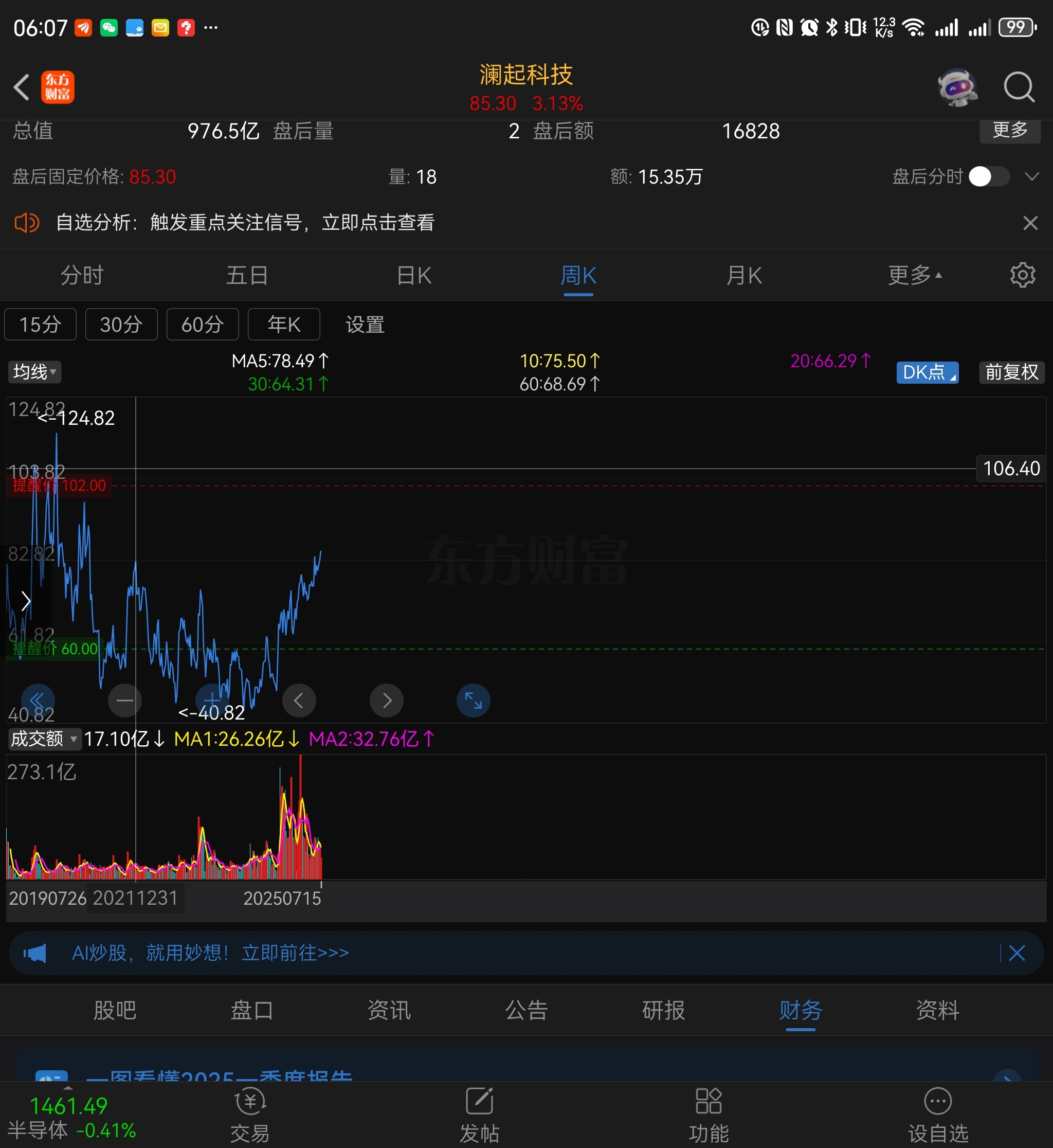Move chart right with right arrow
The height and width of the screenshot is (1148, 1053).
click(x=386, y=701)
